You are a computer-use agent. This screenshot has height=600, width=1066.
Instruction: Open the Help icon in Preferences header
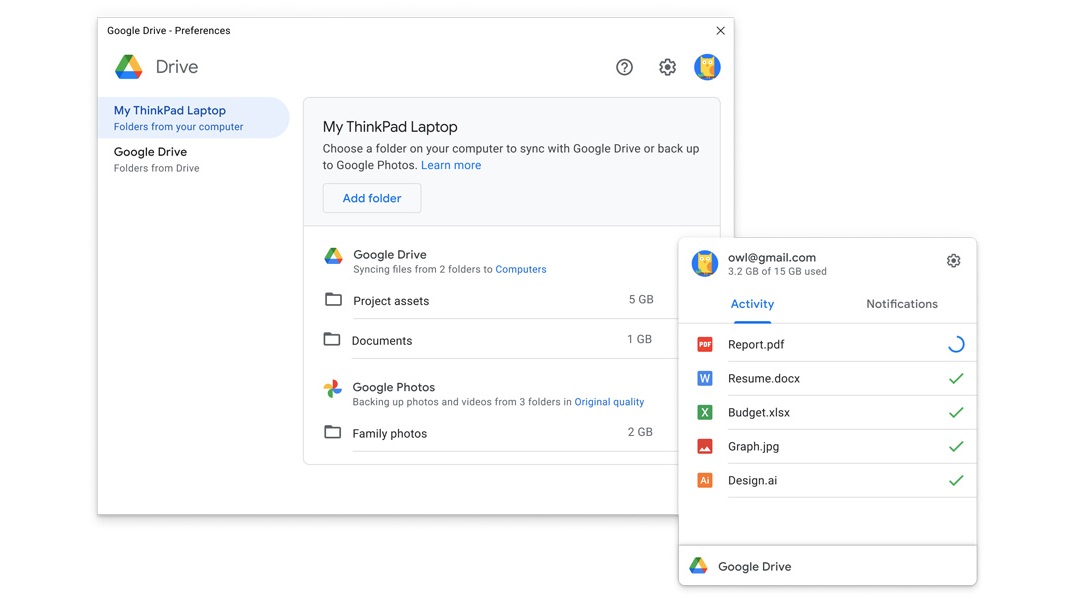[624, 67]
